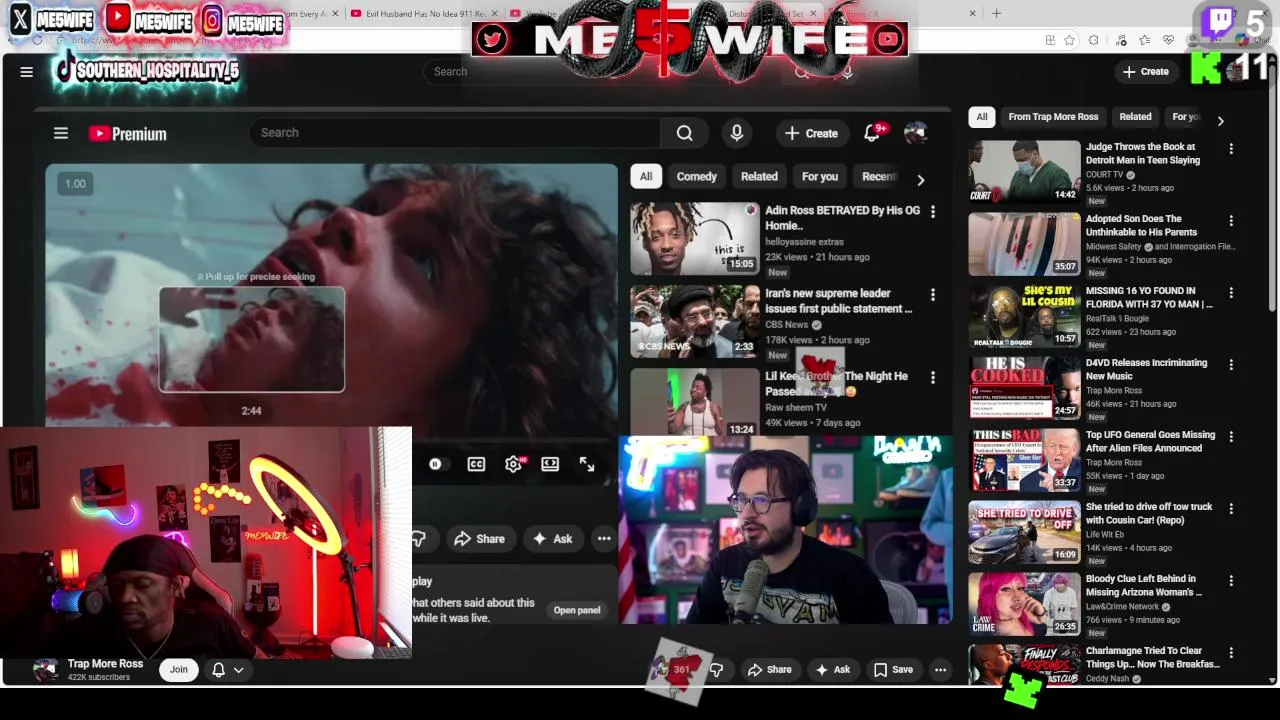This screenshot has width=1280, height=720.
Task: Open the HE IS COOKED D4VD thumbnail
Action: (1024, 387)
